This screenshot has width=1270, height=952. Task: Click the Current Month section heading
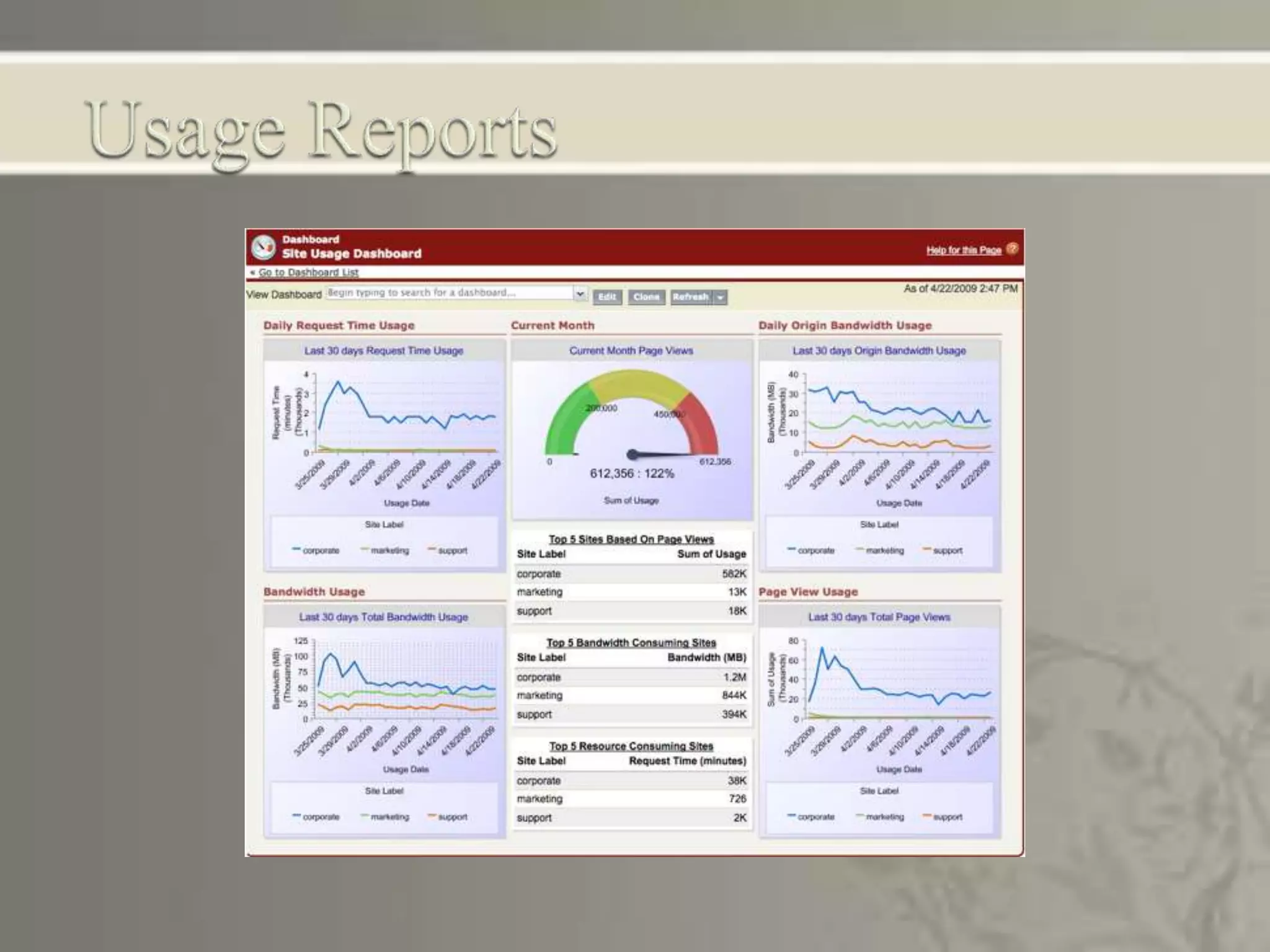[x=553, y=325]
